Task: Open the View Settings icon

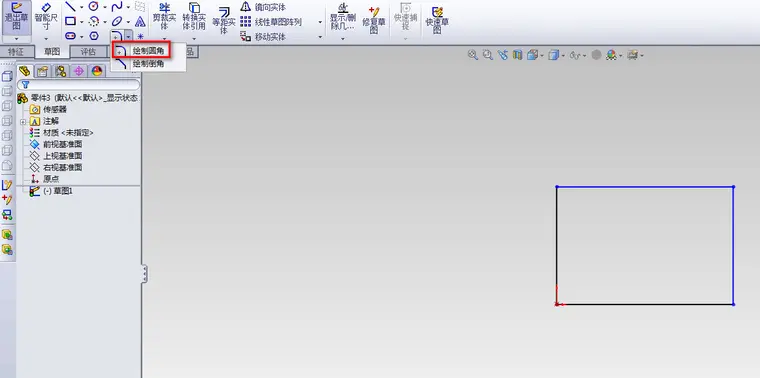Action: pyautogui.click(x=632, y=55)
